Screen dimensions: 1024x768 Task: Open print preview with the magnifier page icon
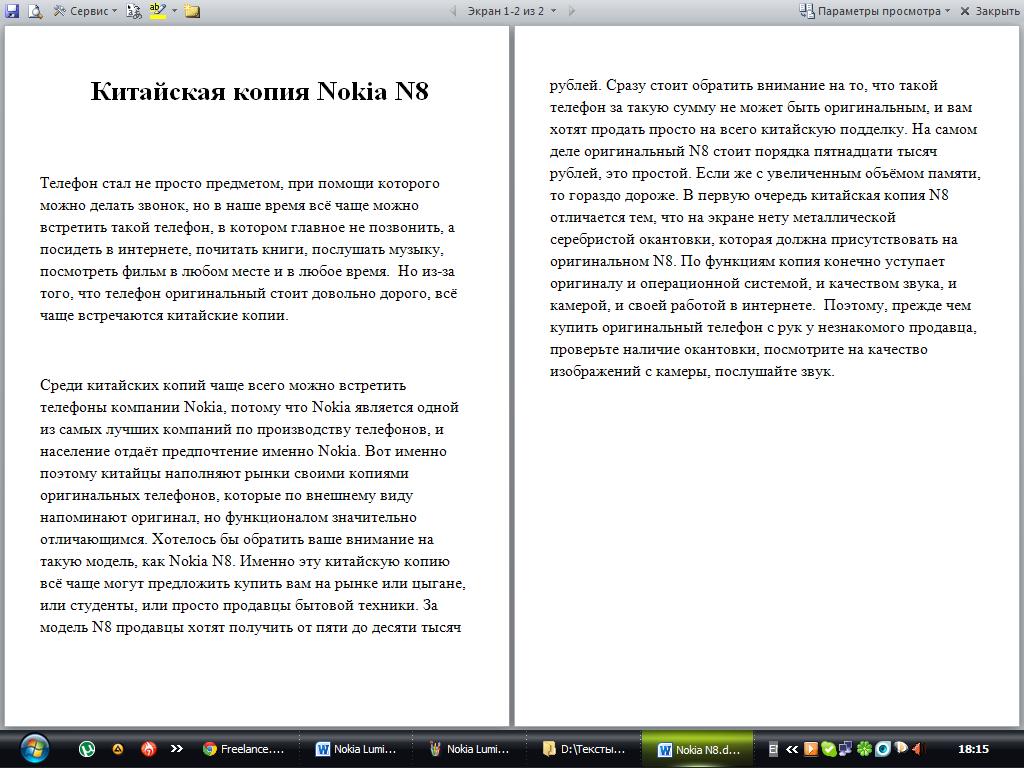click(35, 10)
